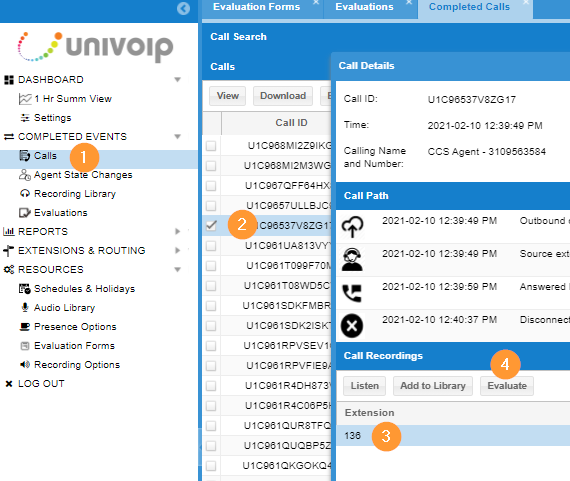Click the Recording Options speaker icon
Screen dimensions: 570x481
click(x=25, y=364)
